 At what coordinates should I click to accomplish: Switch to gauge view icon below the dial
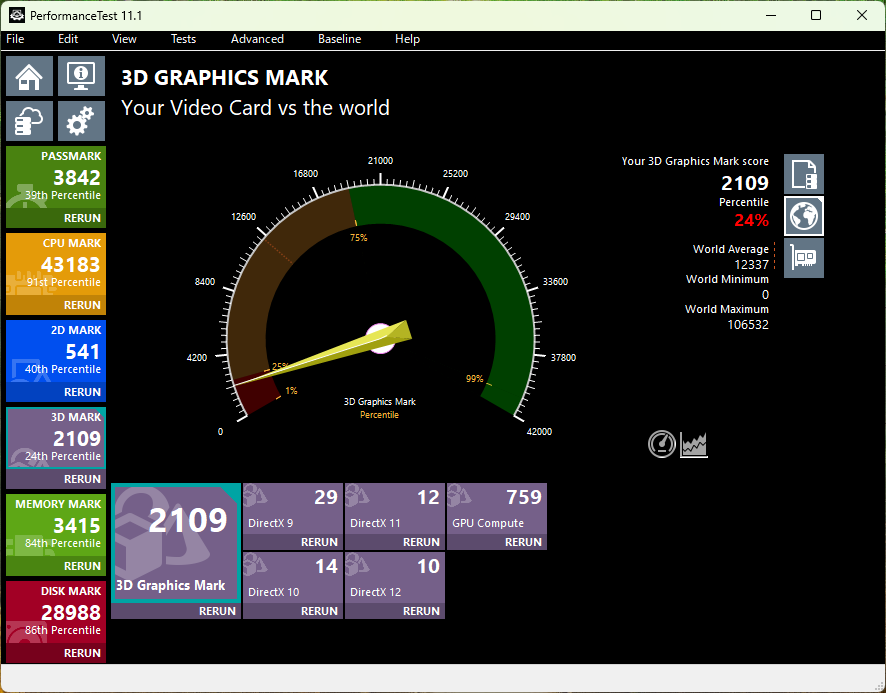pyautogui.click(x=662, y=444)
